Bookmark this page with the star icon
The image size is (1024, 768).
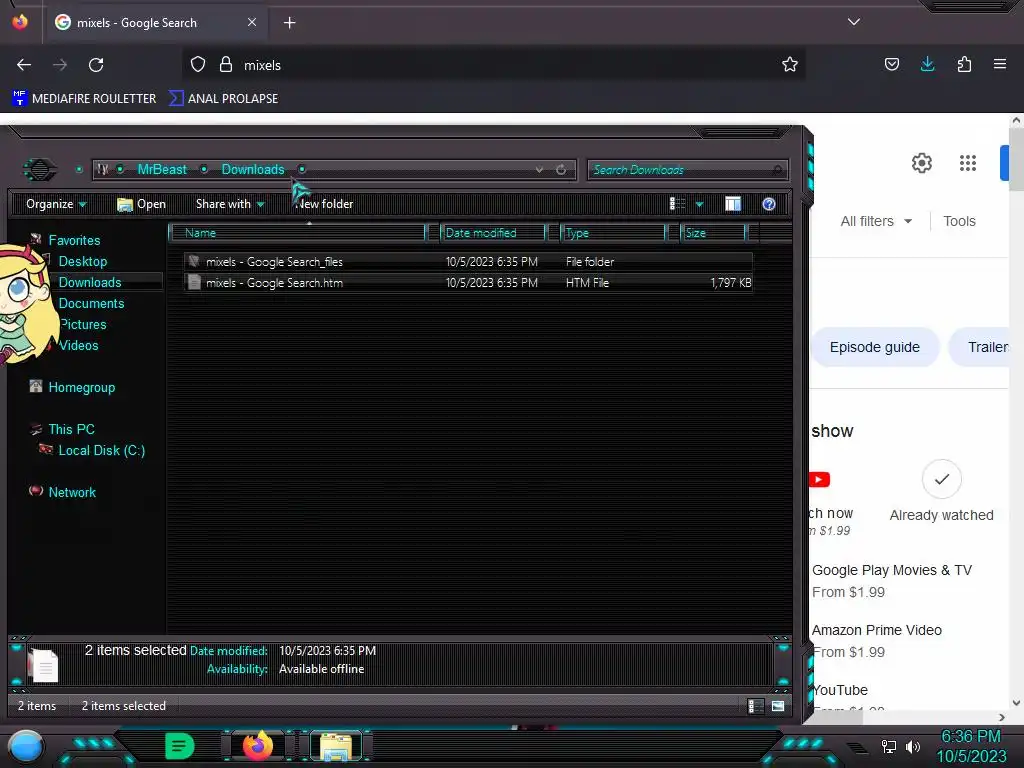pos(790,64)
